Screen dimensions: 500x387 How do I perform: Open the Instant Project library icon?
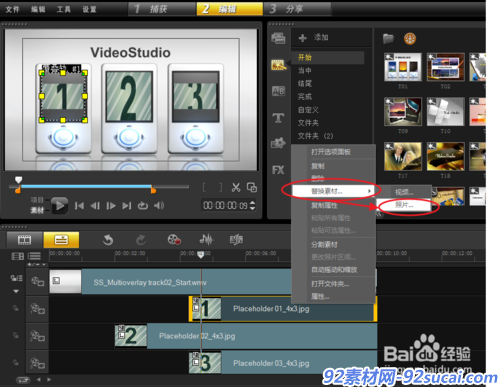tap(278, 64)
